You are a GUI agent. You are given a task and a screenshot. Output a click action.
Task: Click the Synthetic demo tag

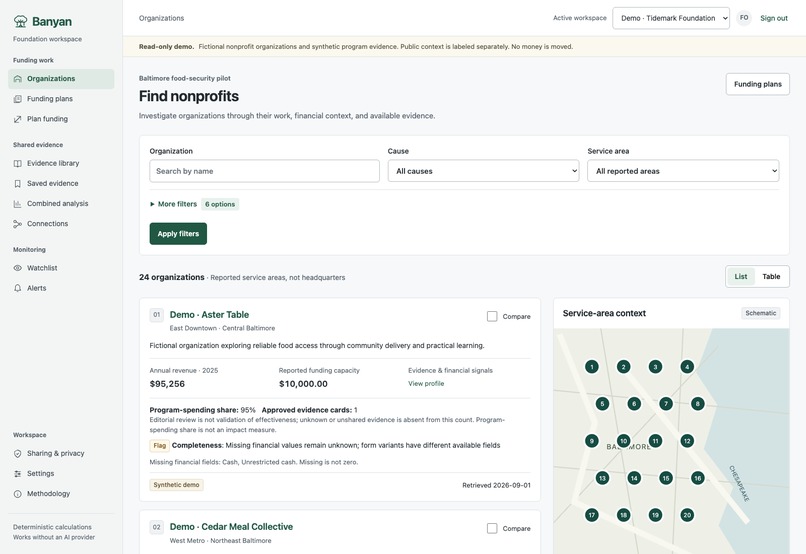pos(176,485)
